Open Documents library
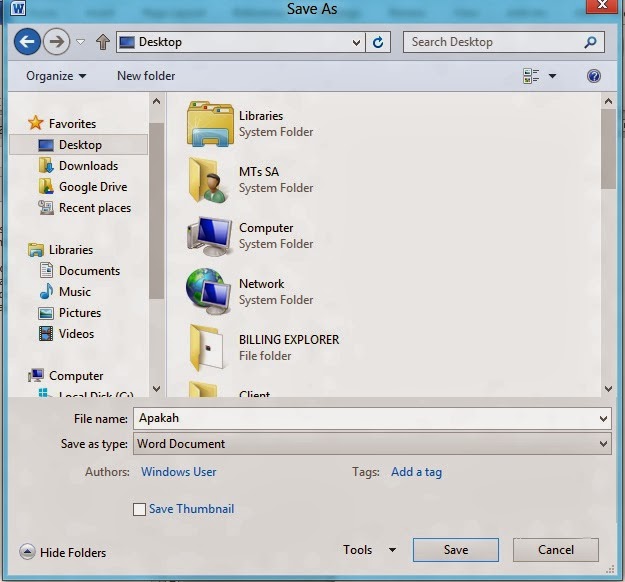The height and width of the screenshot is (582, 625). (89, 271)
